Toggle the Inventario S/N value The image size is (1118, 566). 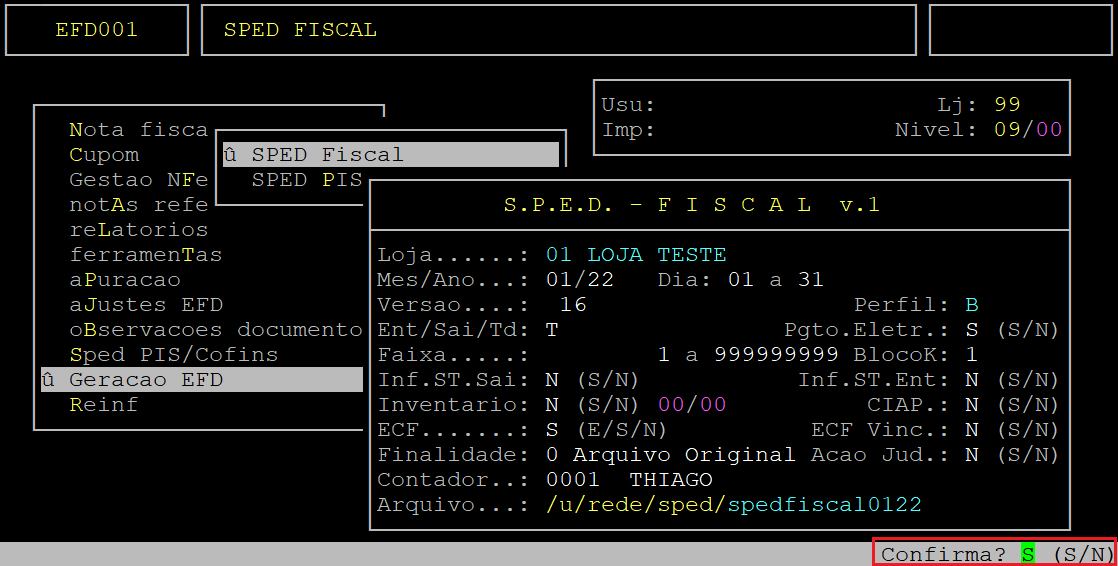(x=552, y=404)
